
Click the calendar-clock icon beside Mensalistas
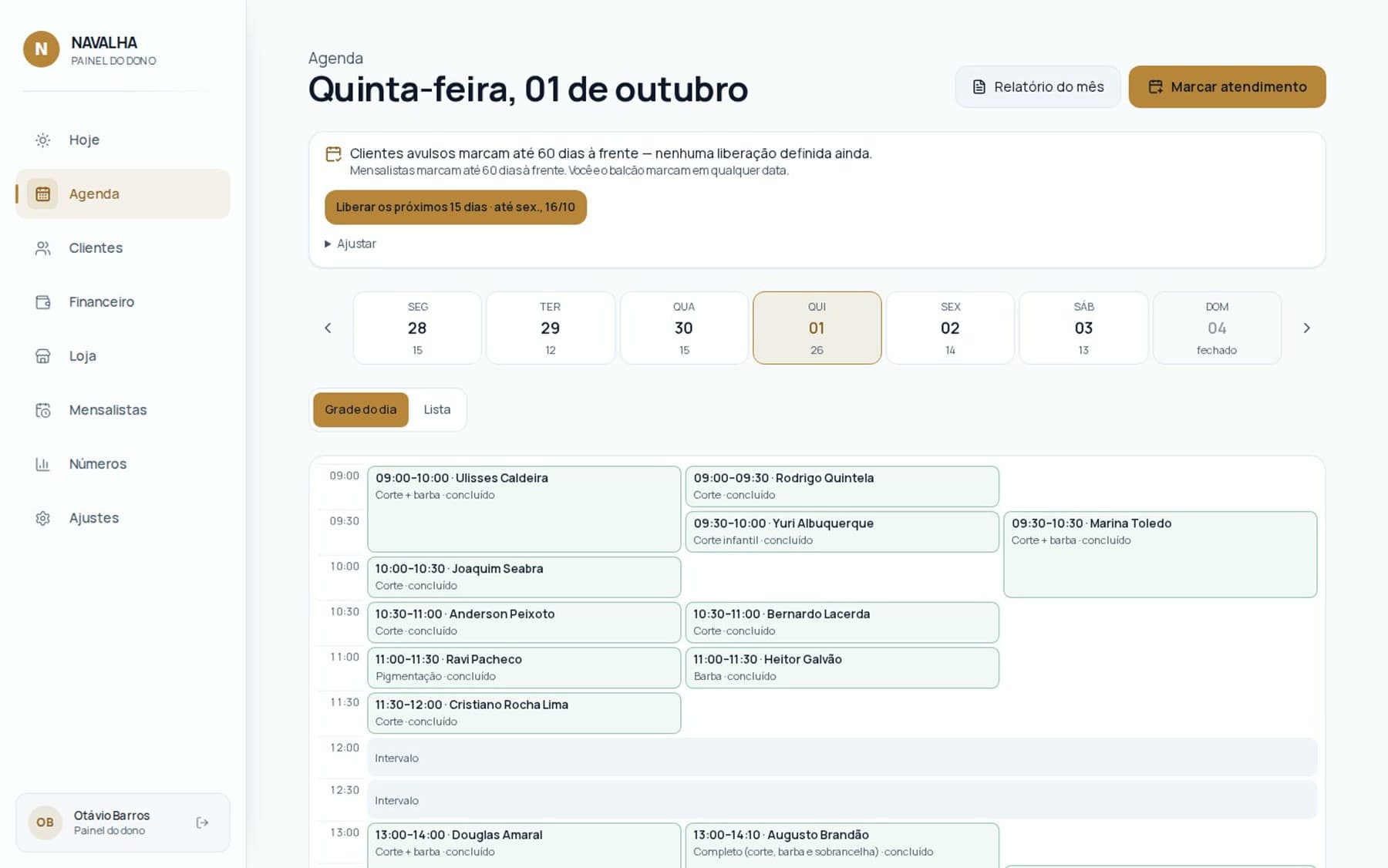coord(43,410)
